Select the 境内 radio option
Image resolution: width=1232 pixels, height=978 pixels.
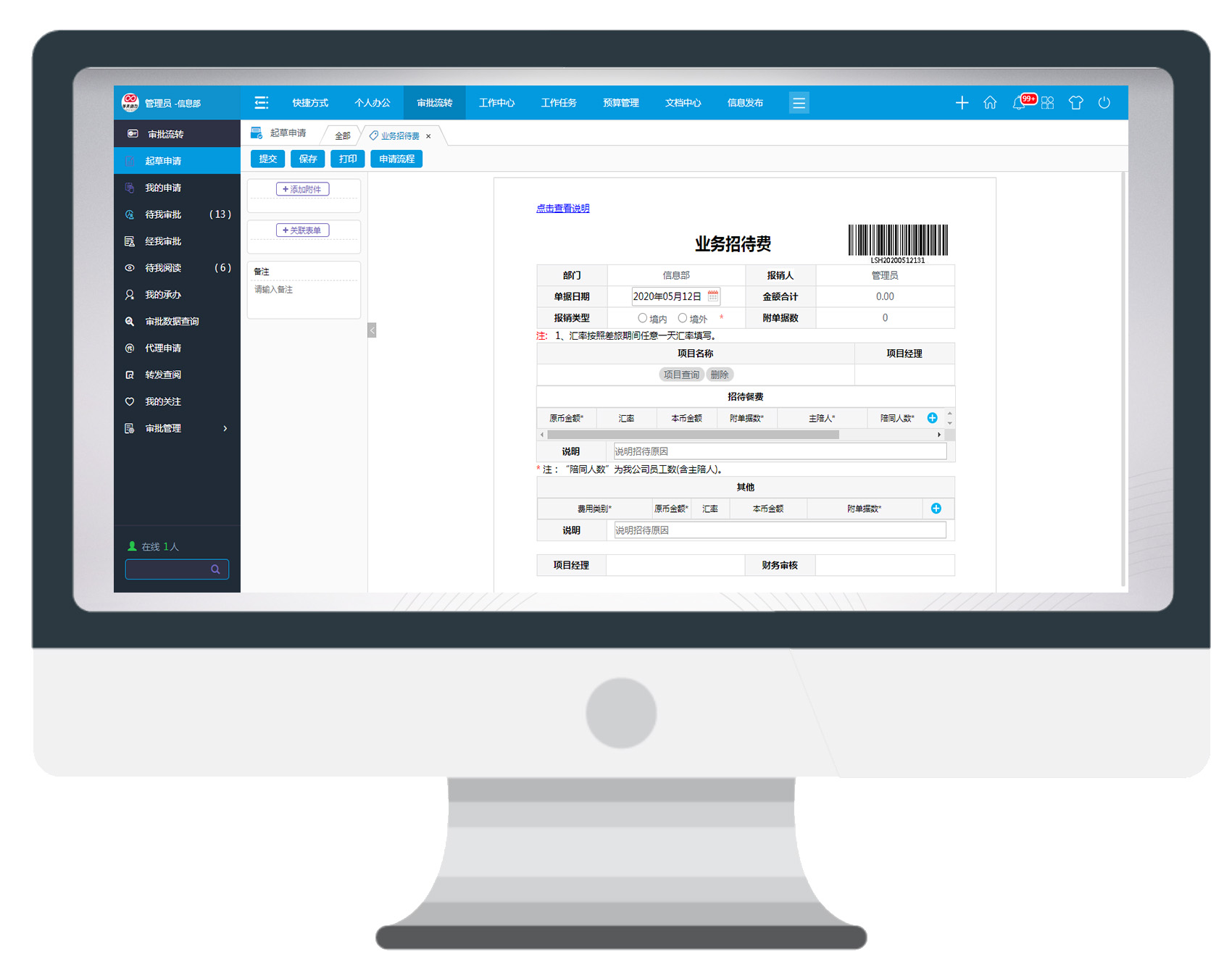642,318
